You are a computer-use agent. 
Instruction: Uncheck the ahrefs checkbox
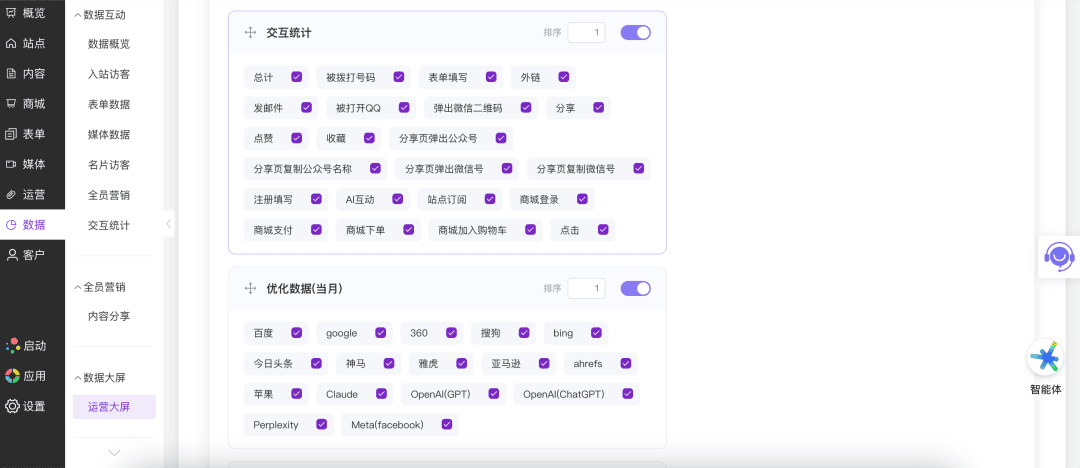click(x=626, y=363)
